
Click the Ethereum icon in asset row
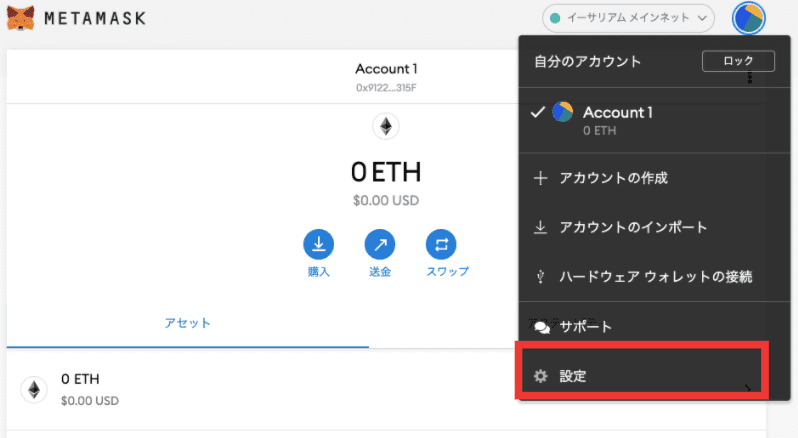click(34, 390)
